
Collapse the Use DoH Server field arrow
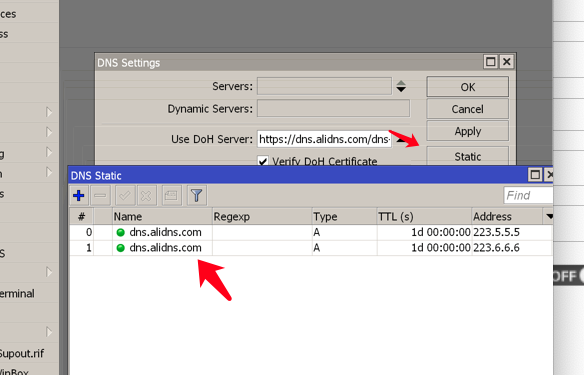click(402, 140)
